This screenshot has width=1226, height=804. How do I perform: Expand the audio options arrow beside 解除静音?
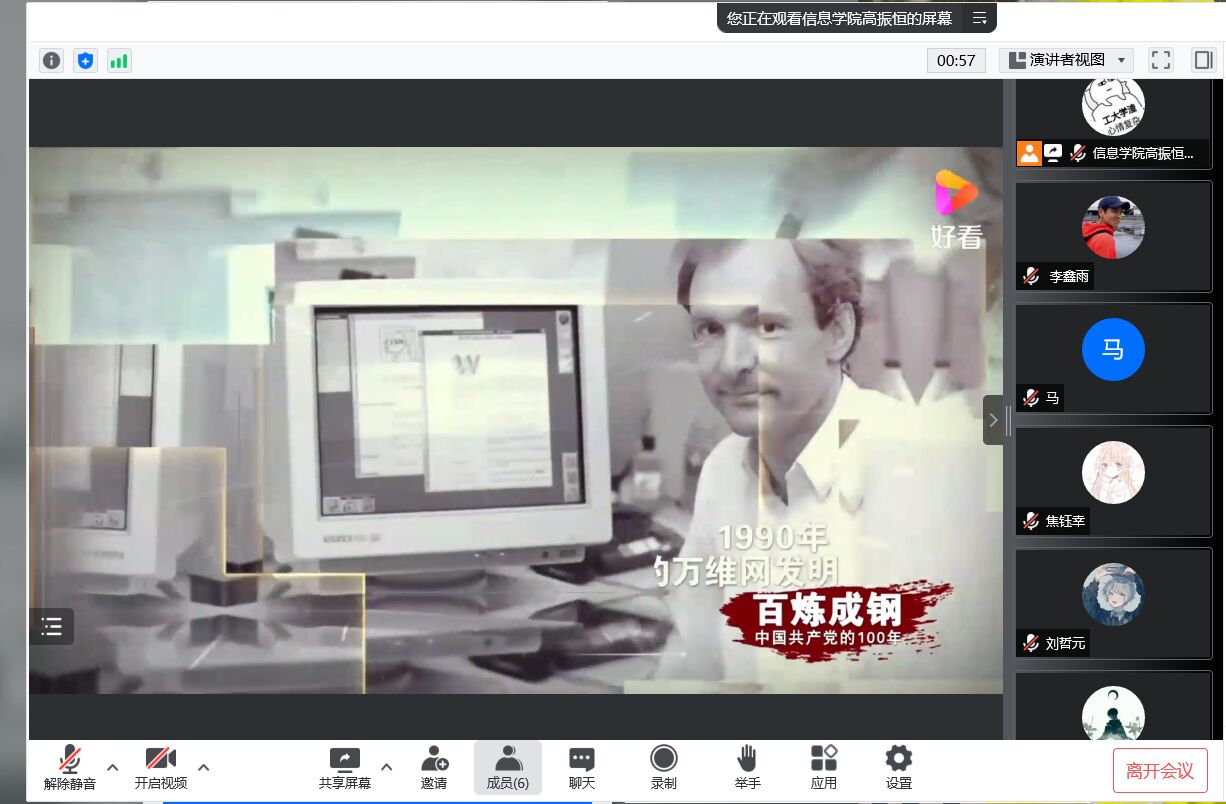point(113,768)
